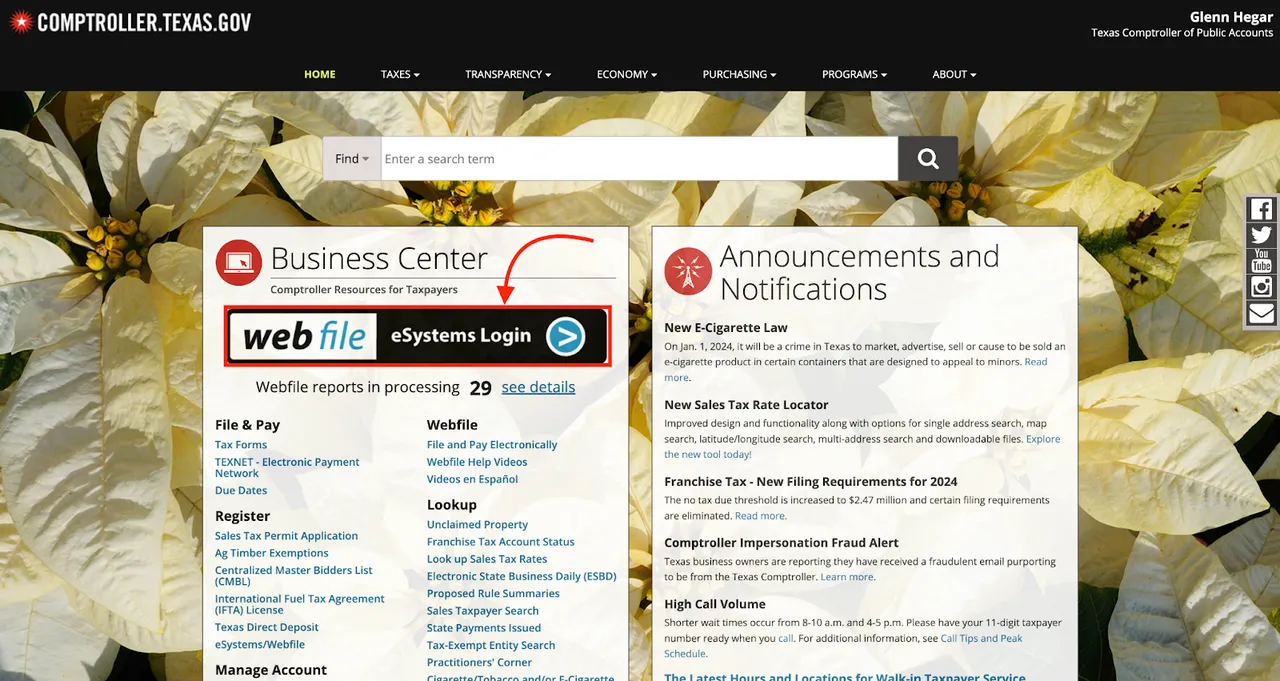Expand the Programs navigation dropdown

854,74
